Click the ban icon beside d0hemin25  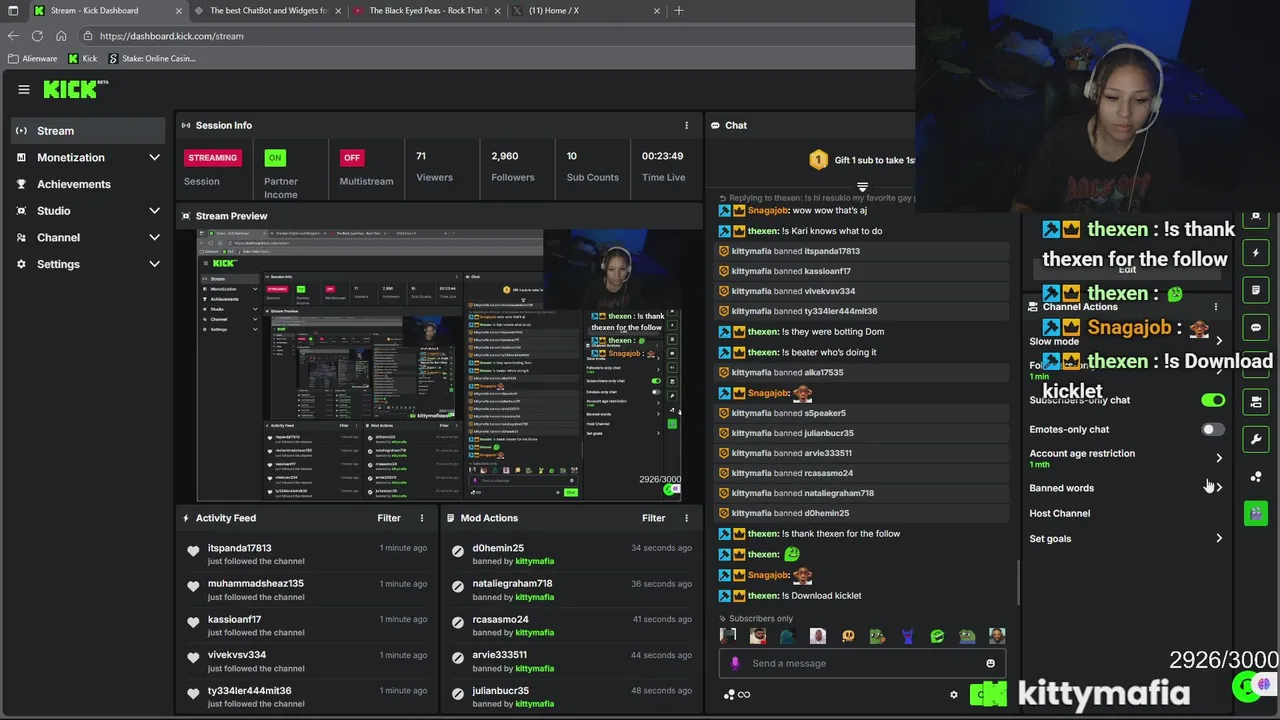pyautogui.click(x=458, y=551)
